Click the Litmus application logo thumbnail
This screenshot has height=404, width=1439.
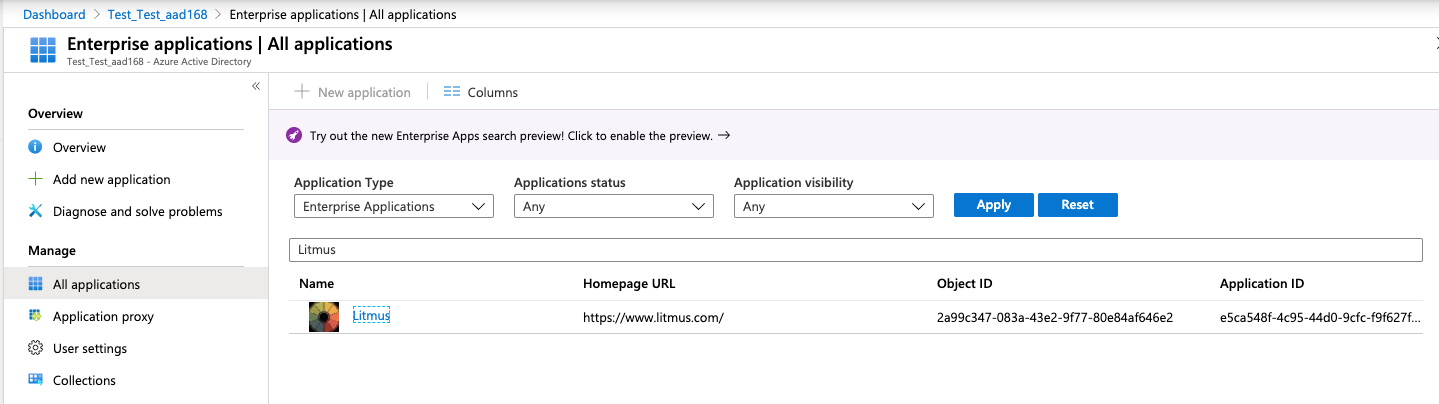pyautogui.click(x=324, y=316)
